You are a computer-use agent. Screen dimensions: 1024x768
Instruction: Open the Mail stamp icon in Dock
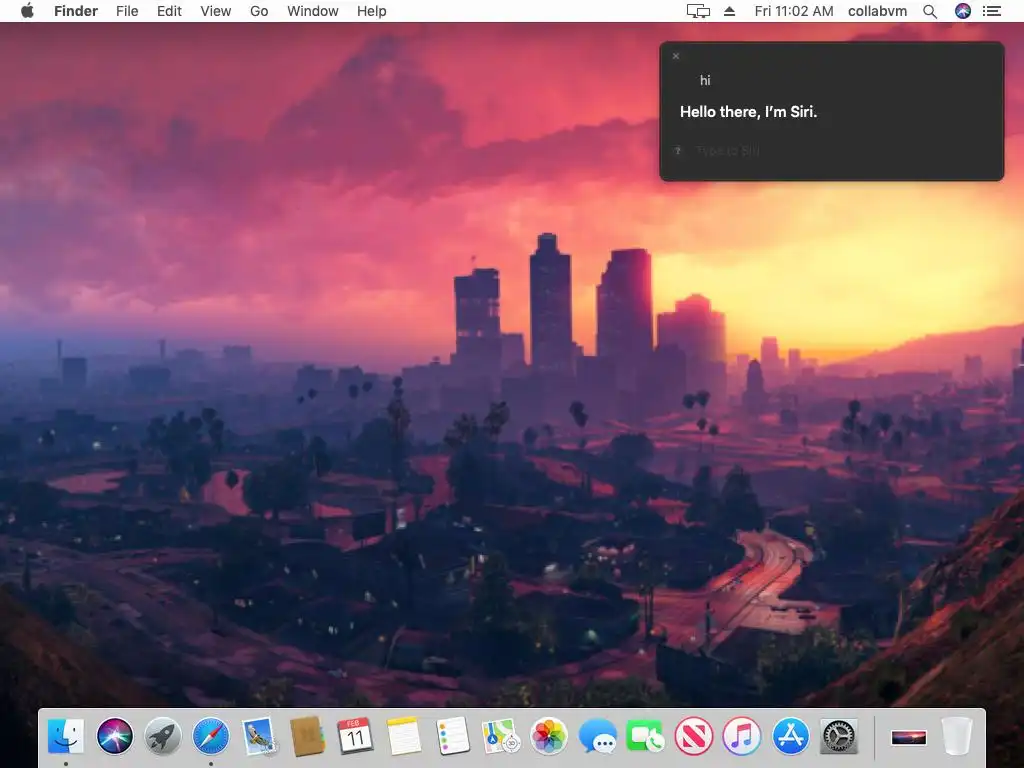(259, 736)
